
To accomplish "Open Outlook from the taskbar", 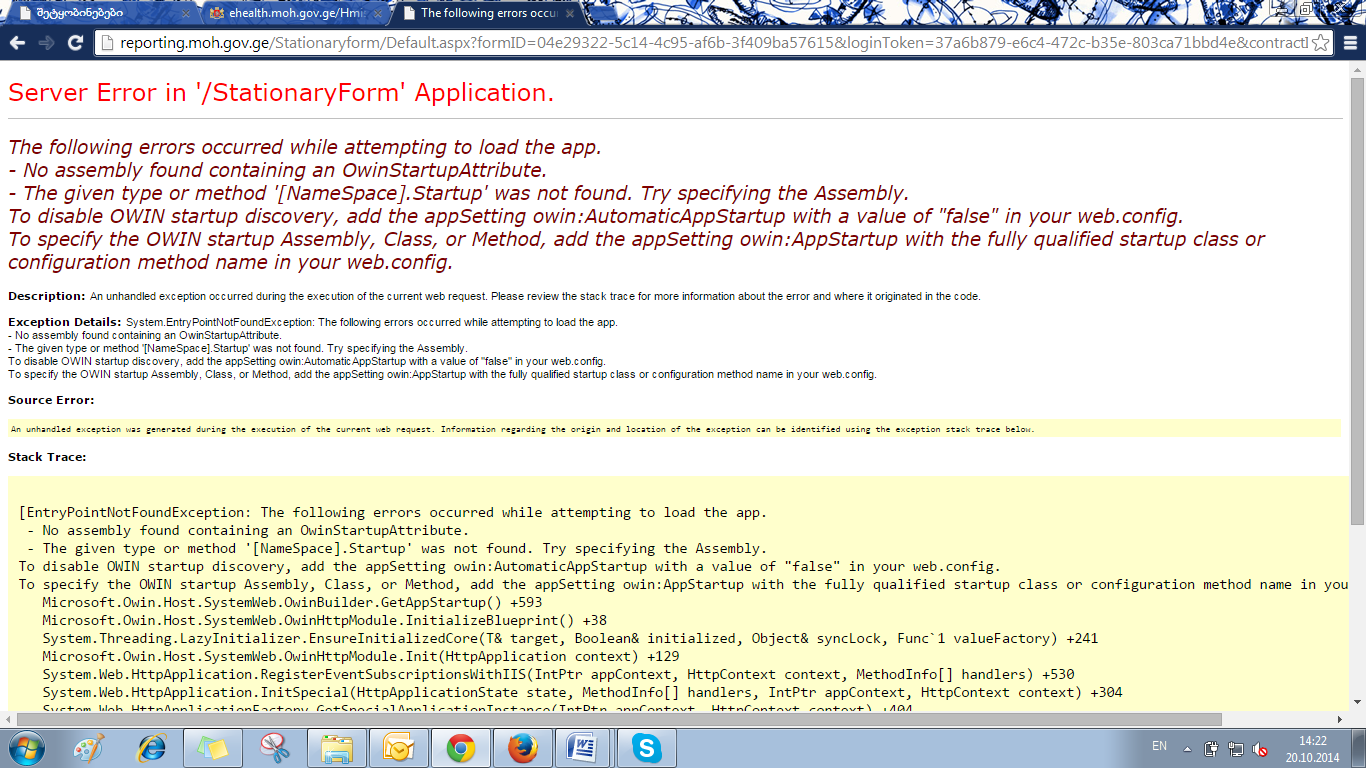I will [399, 748].
